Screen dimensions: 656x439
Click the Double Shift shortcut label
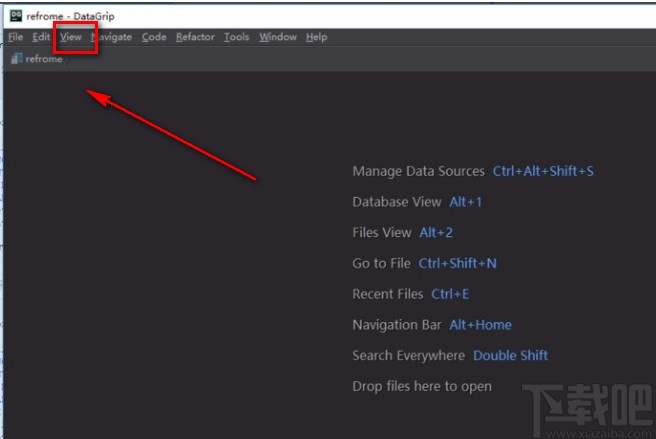[510, 356]
